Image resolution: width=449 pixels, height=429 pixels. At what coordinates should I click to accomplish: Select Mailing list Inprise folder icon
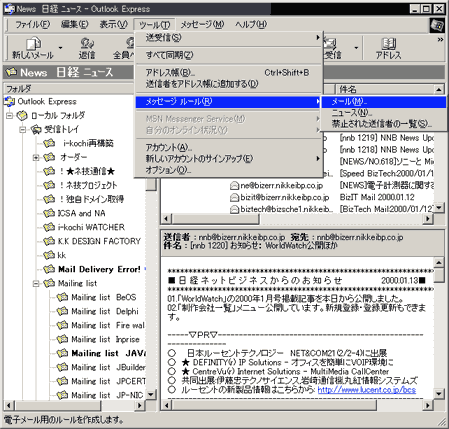pyautogui.click(x=62, y=339)
